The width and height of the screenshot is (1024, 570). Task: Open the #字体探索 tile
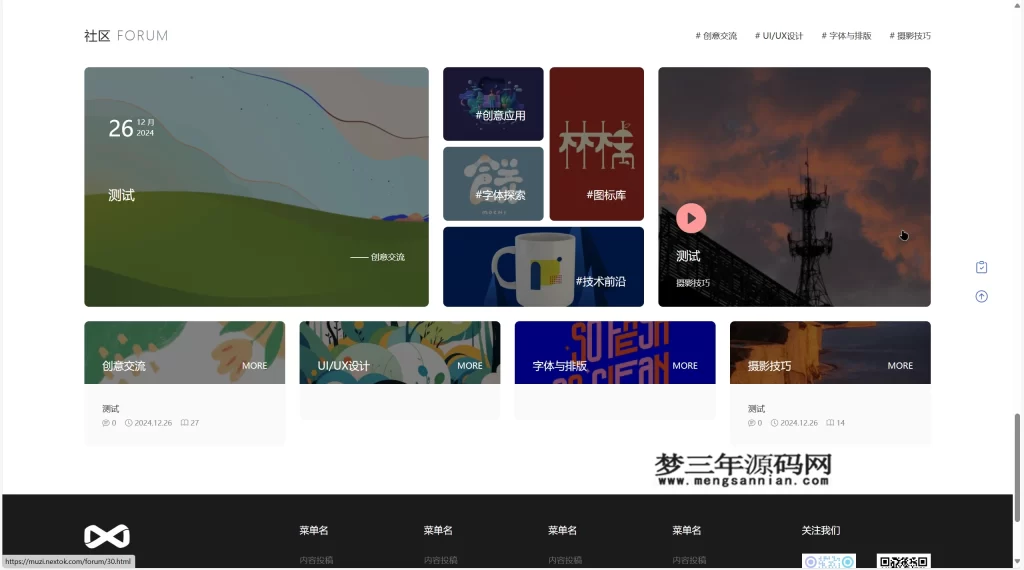click(493, 183)
